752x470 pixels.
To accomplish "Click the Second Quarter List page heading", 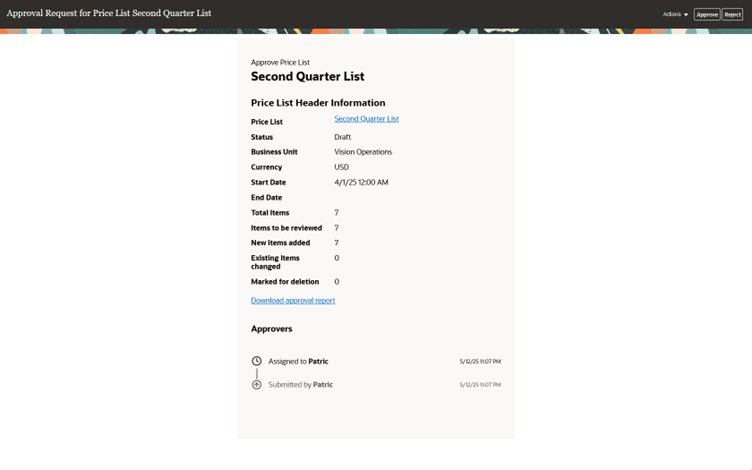I will coord(307,77).
